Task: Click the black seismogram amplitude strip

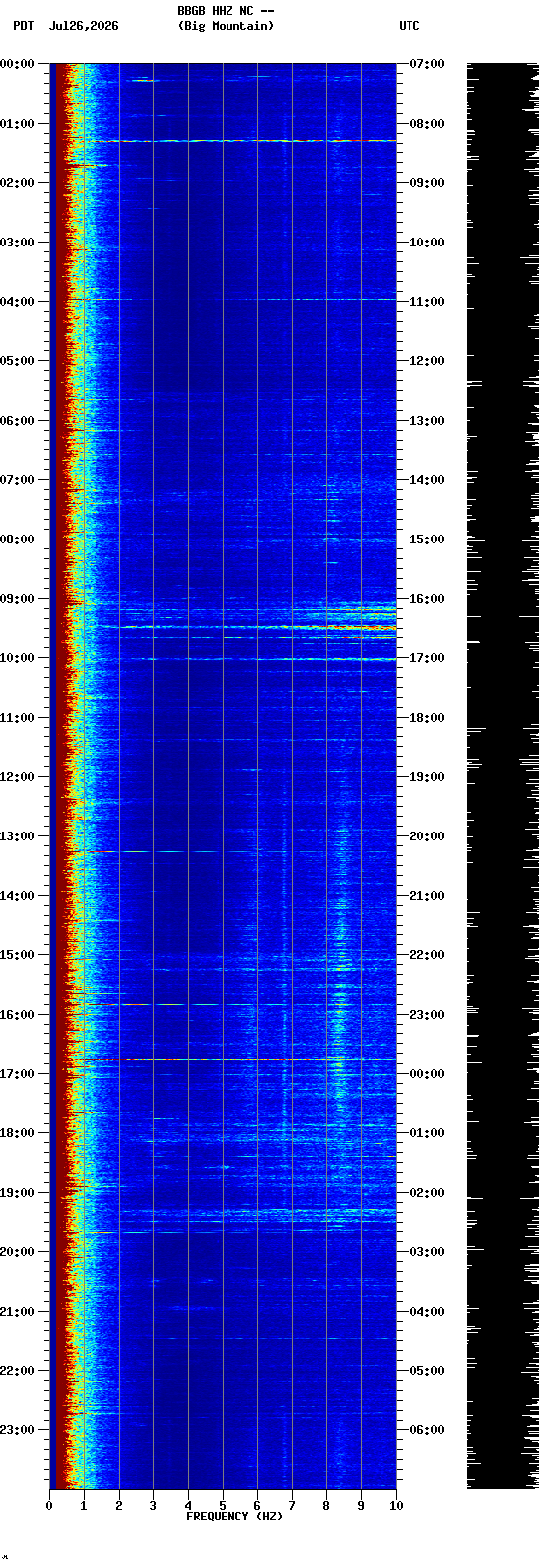Action: click(502, 776)
